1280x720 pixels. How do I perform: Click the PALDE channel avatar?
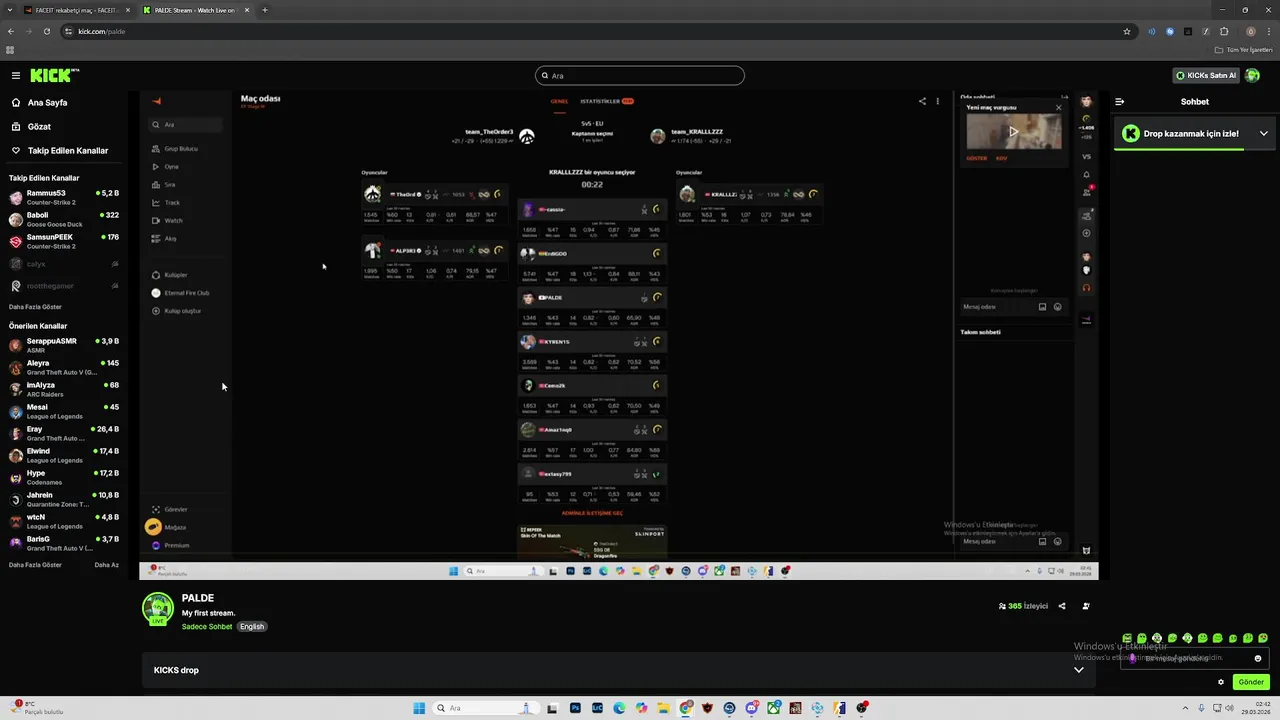[158, 609]
